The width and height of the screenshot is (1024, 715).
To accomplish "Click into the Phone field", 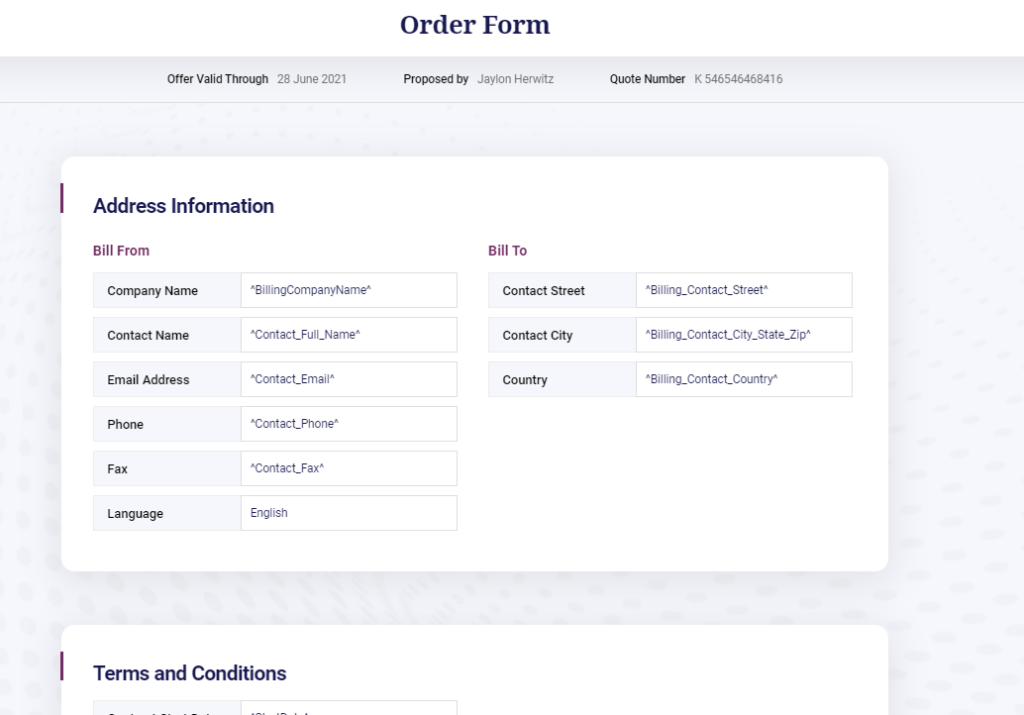I will [348, 424].
